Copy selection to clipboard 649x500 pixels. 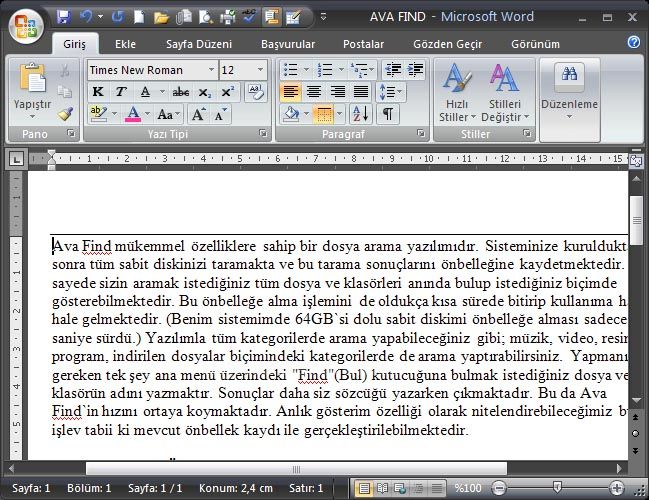(65, 91)
